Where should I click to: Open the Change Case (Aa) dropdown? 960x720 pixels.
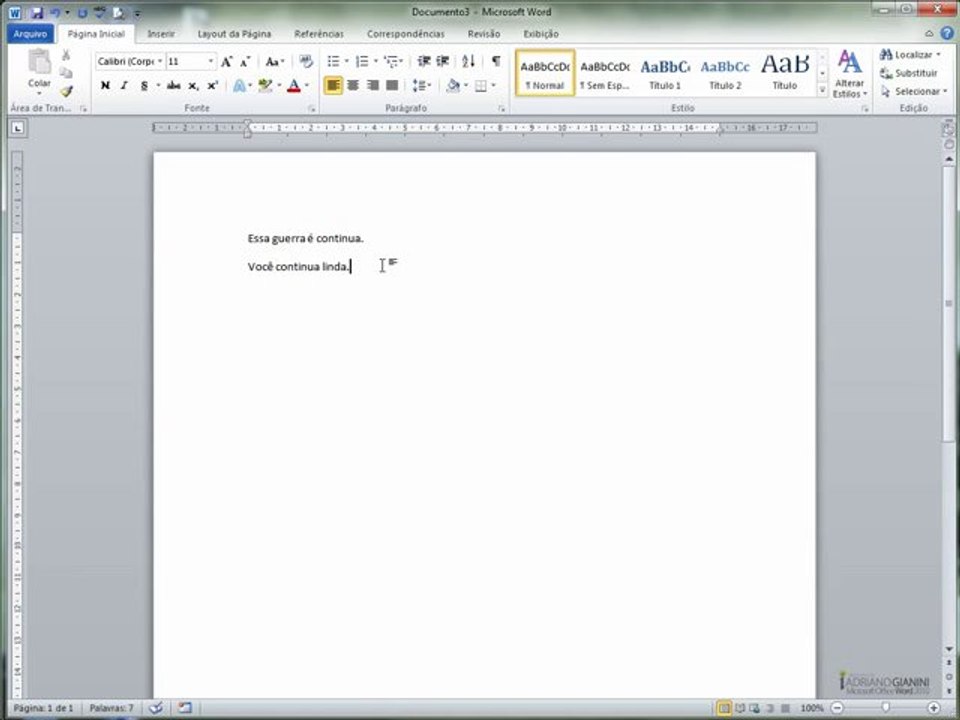pyautogui.click(x=275, y=61)
